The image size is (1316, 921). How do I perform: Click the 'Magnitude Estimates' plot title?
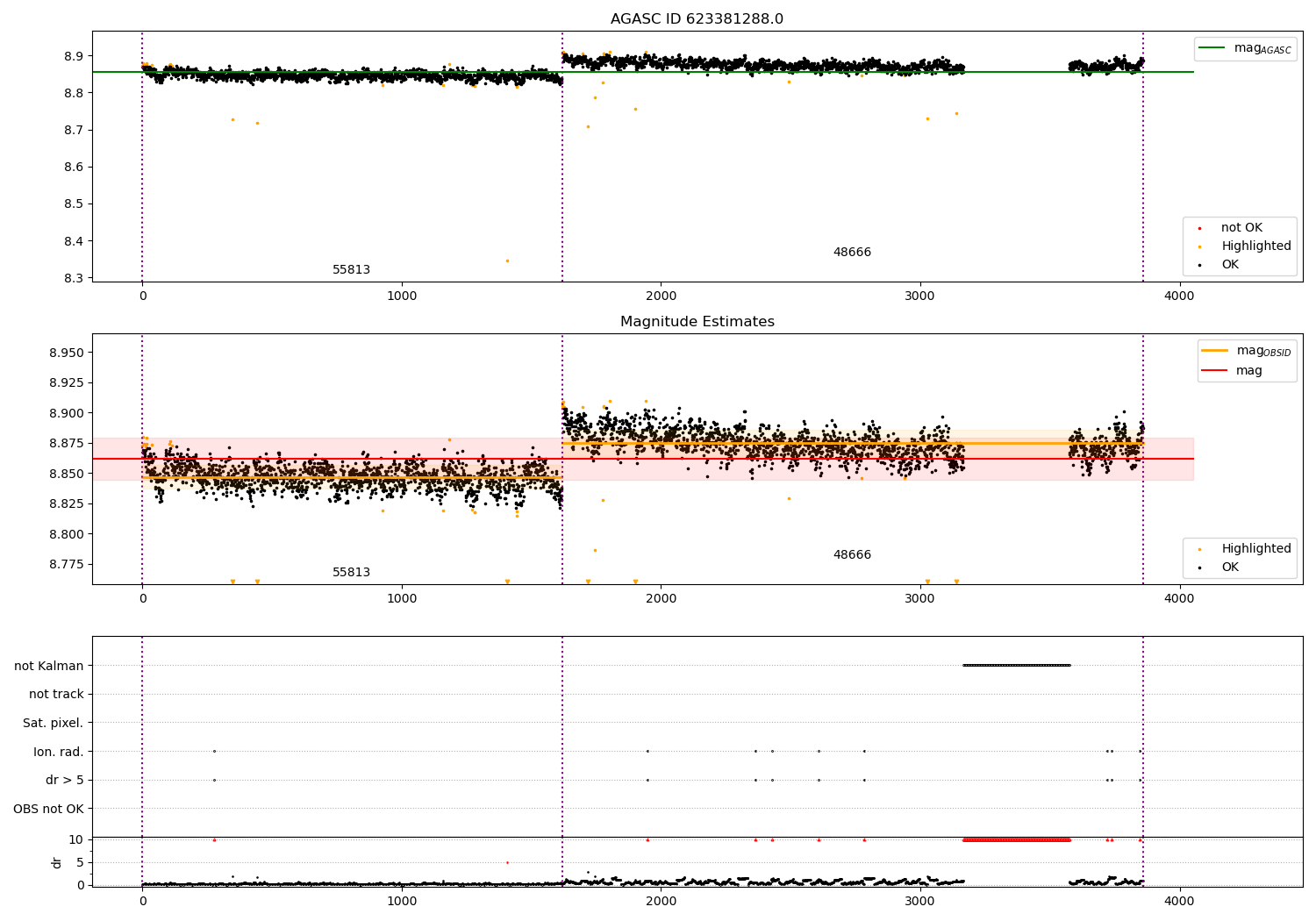[697, 322]
